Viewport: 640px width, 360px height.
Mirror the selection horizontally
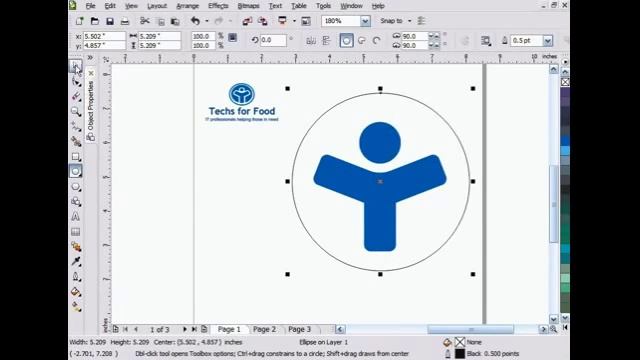pyautogui.click(x=311, y=40)
